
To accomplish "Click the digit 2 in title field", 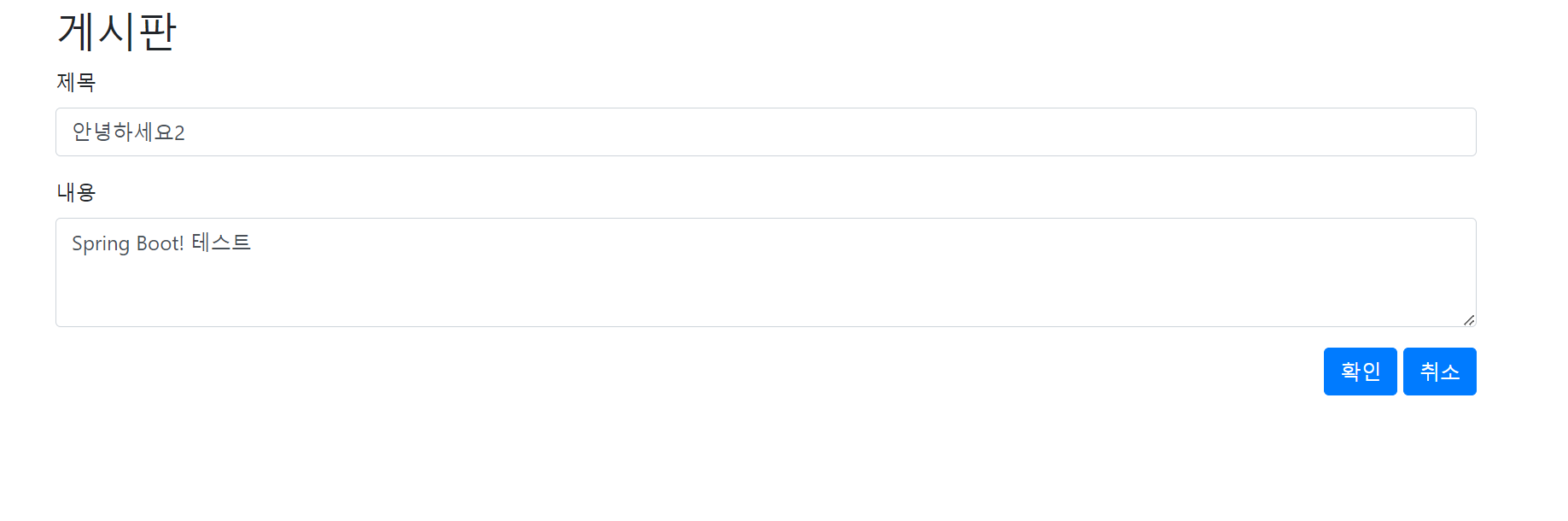I will coord(179,133).
